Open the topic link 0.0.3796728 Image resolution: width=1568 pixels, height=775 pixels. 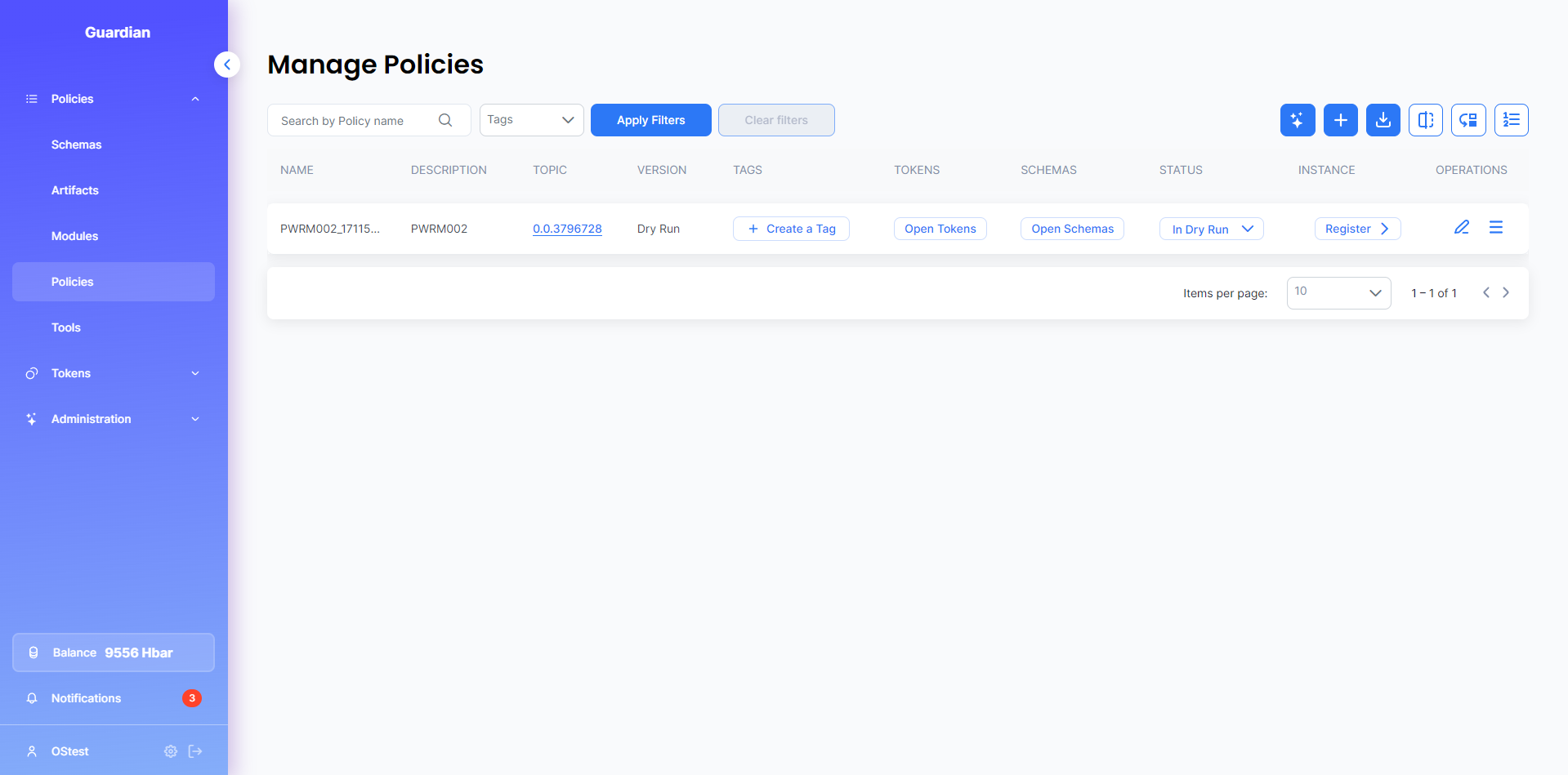click(567, 229)
